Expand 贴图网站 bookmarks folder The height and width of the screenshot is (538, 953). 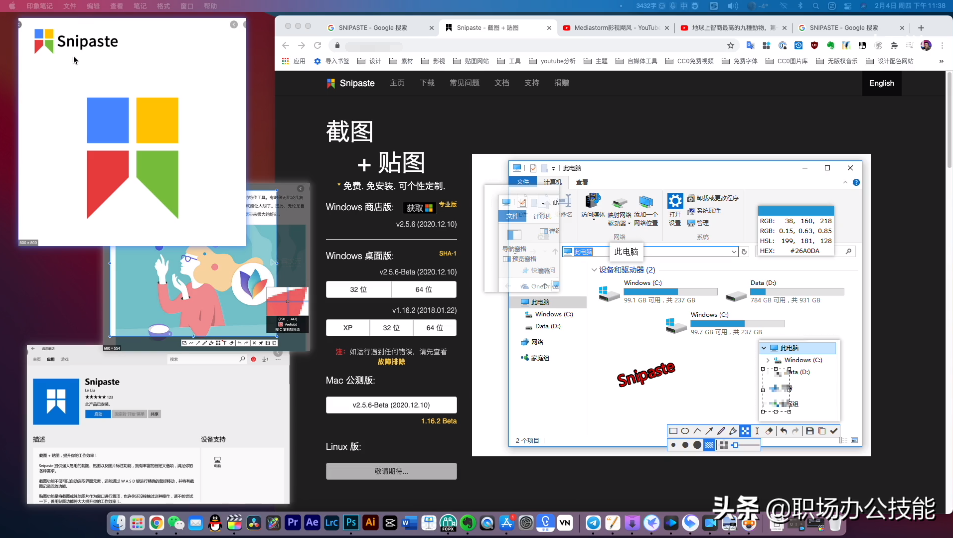(x=471, y=61)
